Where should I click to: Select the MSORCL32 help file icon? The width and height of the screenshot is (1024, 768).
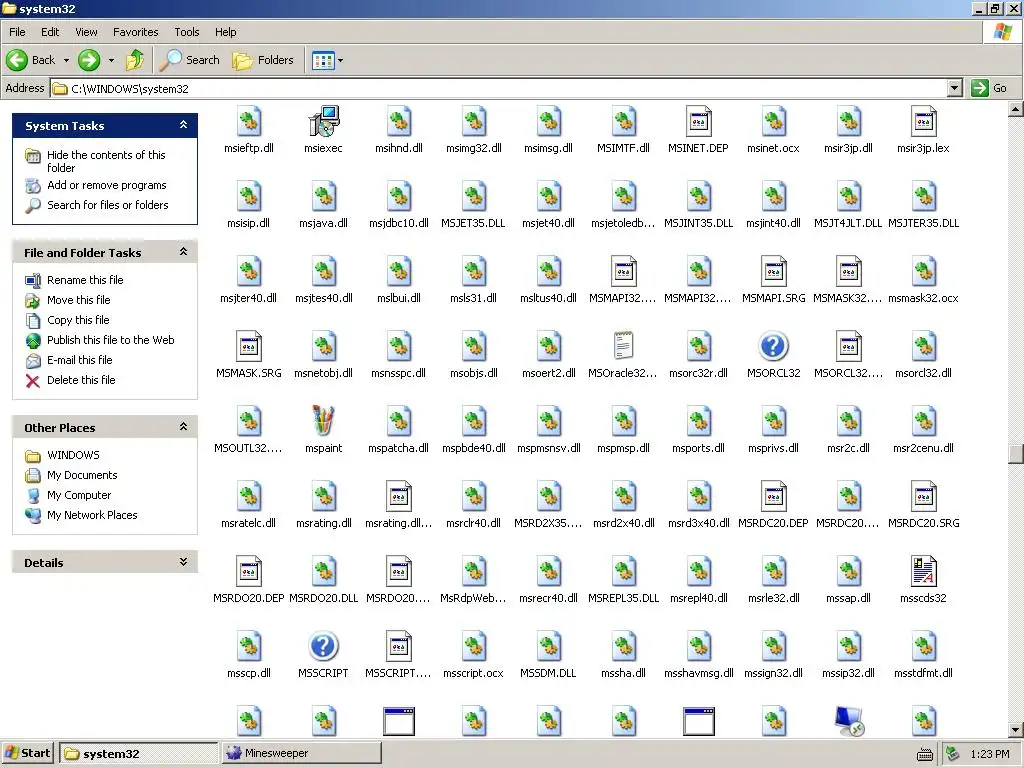click(773, 346)
